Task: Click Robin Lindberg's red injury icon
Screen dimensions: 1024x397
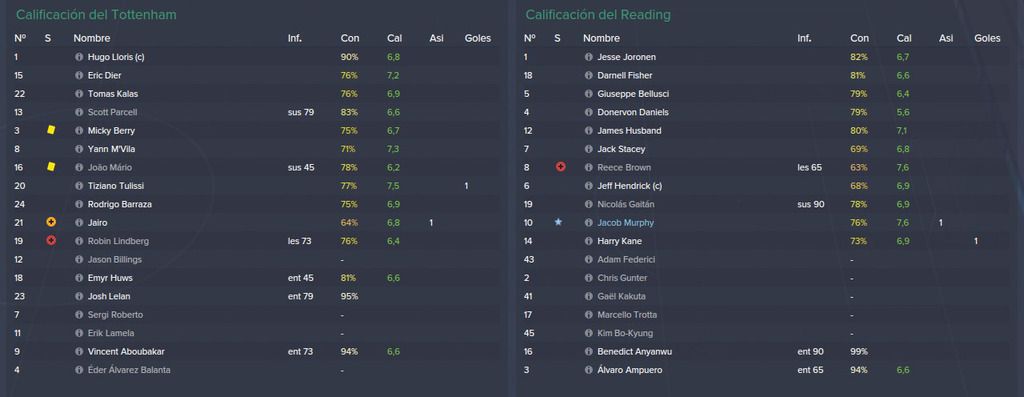Action: (x=51, y=241)
